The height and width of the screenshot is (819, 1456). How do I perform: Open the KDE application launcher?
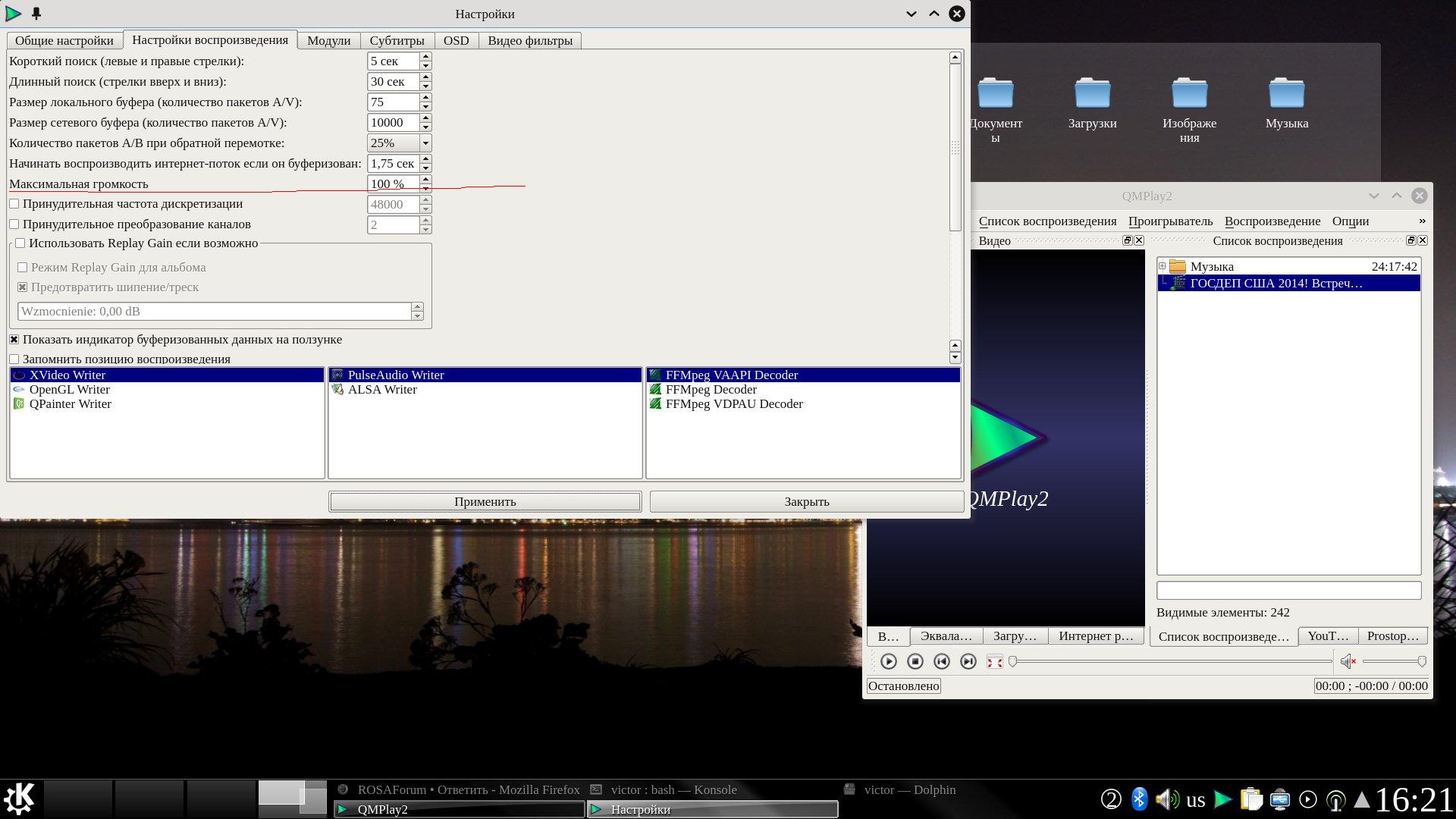(19, 799)
